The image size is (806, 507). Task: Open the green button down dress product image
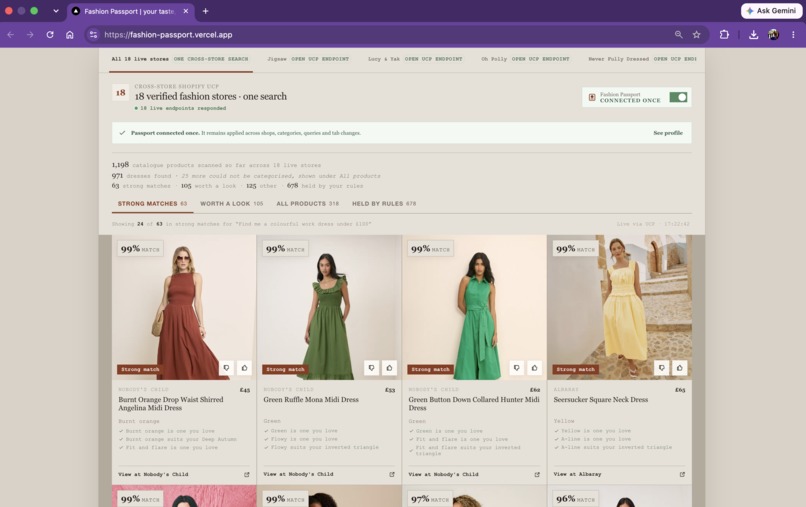point(474,307)
